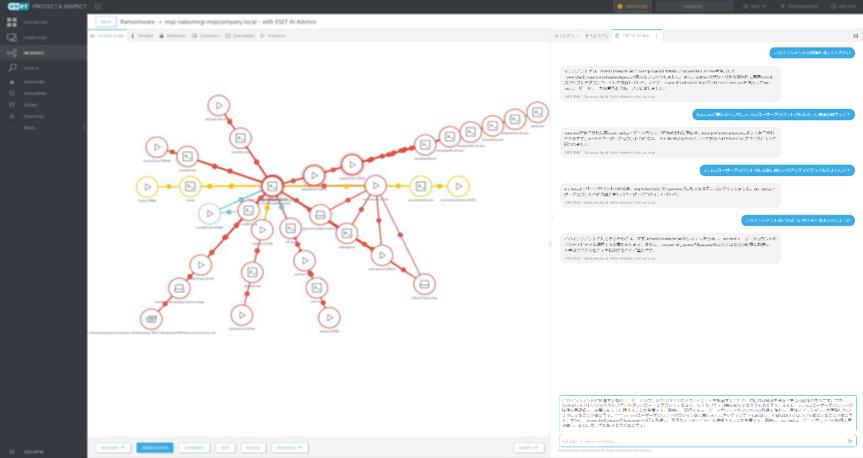
Task: Open the first dropdown in bottom action bar
Action: (113, 448)
